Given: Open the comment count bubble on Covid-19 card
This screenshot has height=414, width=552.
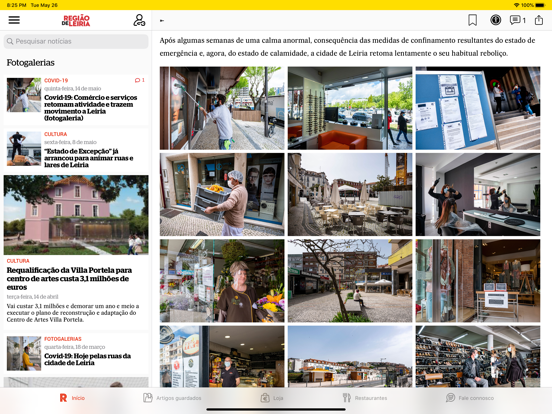Looking at the screenshot, I should coord(140,80).
